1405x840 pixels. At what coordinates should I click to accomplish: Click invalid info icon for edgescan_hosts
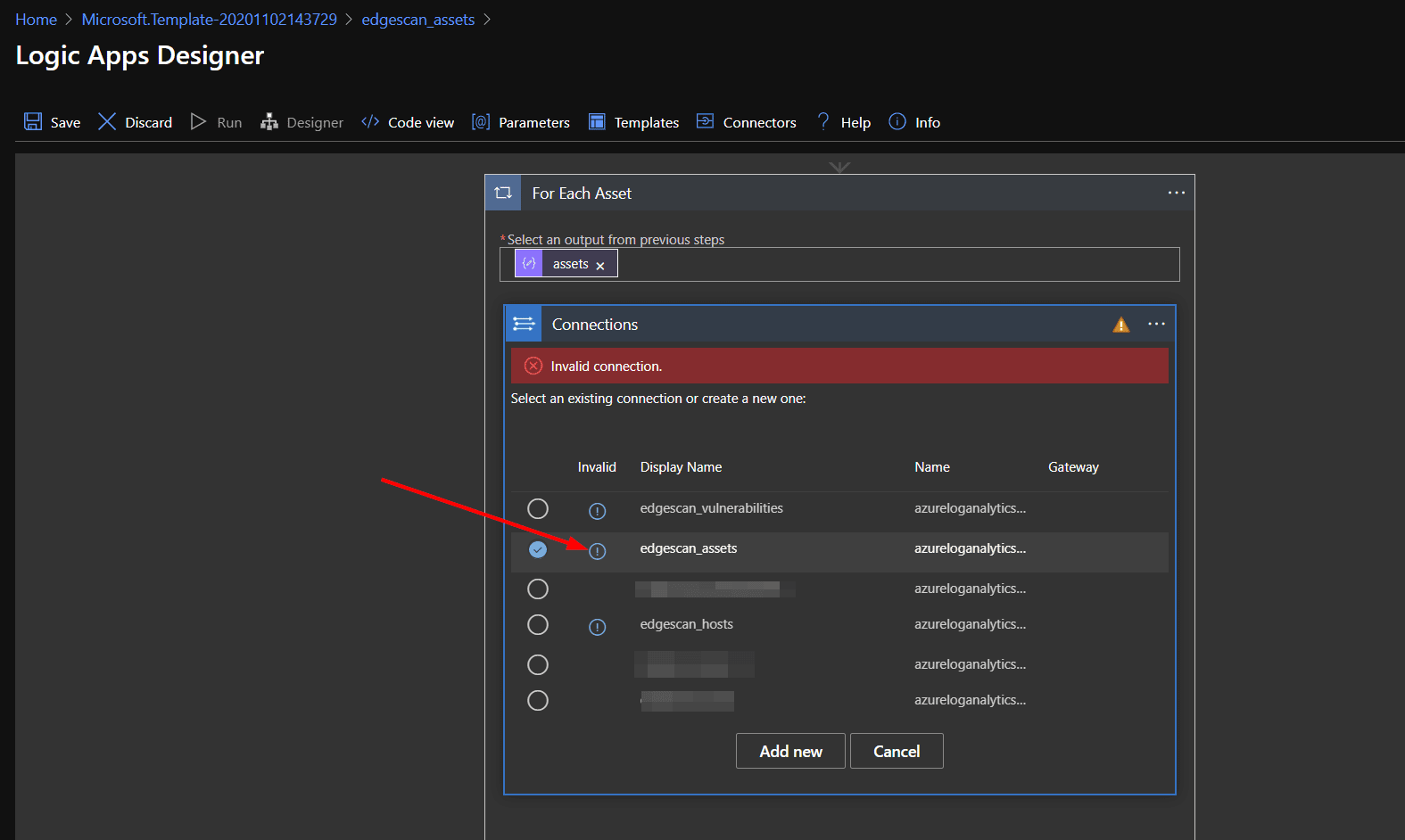(x=598, y=627)
